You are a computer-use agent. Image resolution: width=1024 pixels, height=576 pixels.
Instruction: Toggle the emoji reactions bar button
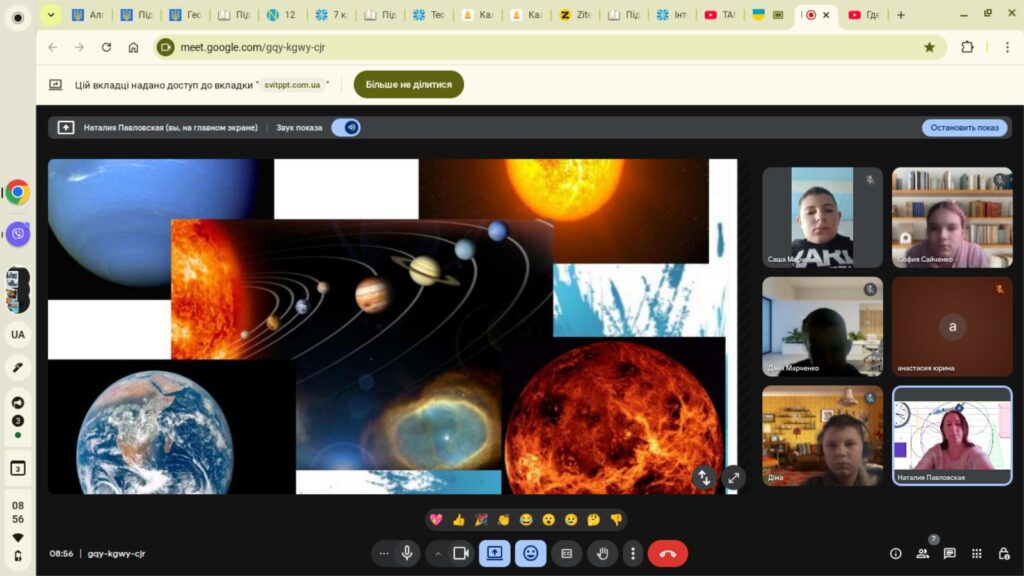(x=530, y=553)
